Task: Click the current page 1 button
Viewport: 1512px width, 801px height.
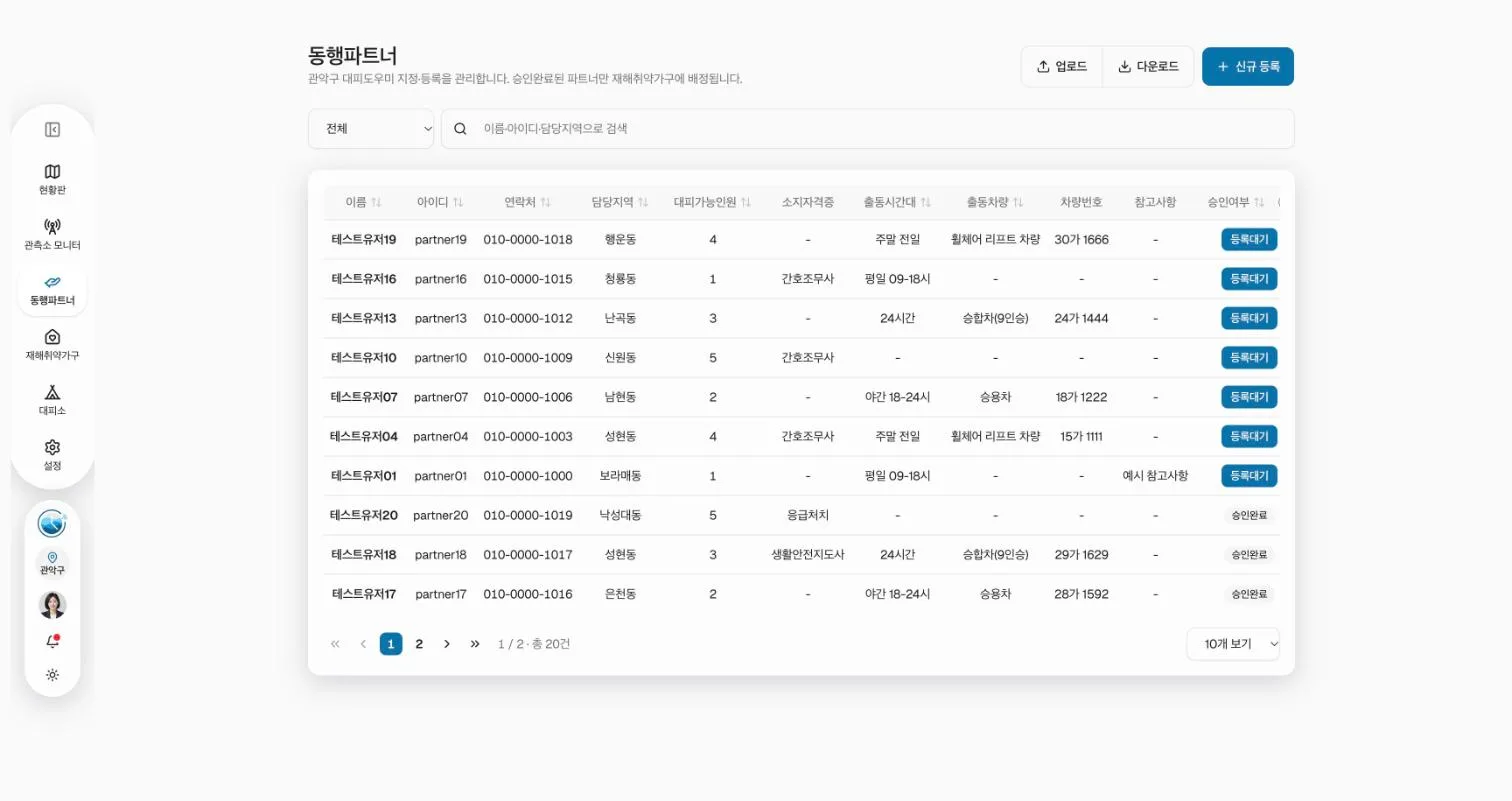Action: coord(391,644)
